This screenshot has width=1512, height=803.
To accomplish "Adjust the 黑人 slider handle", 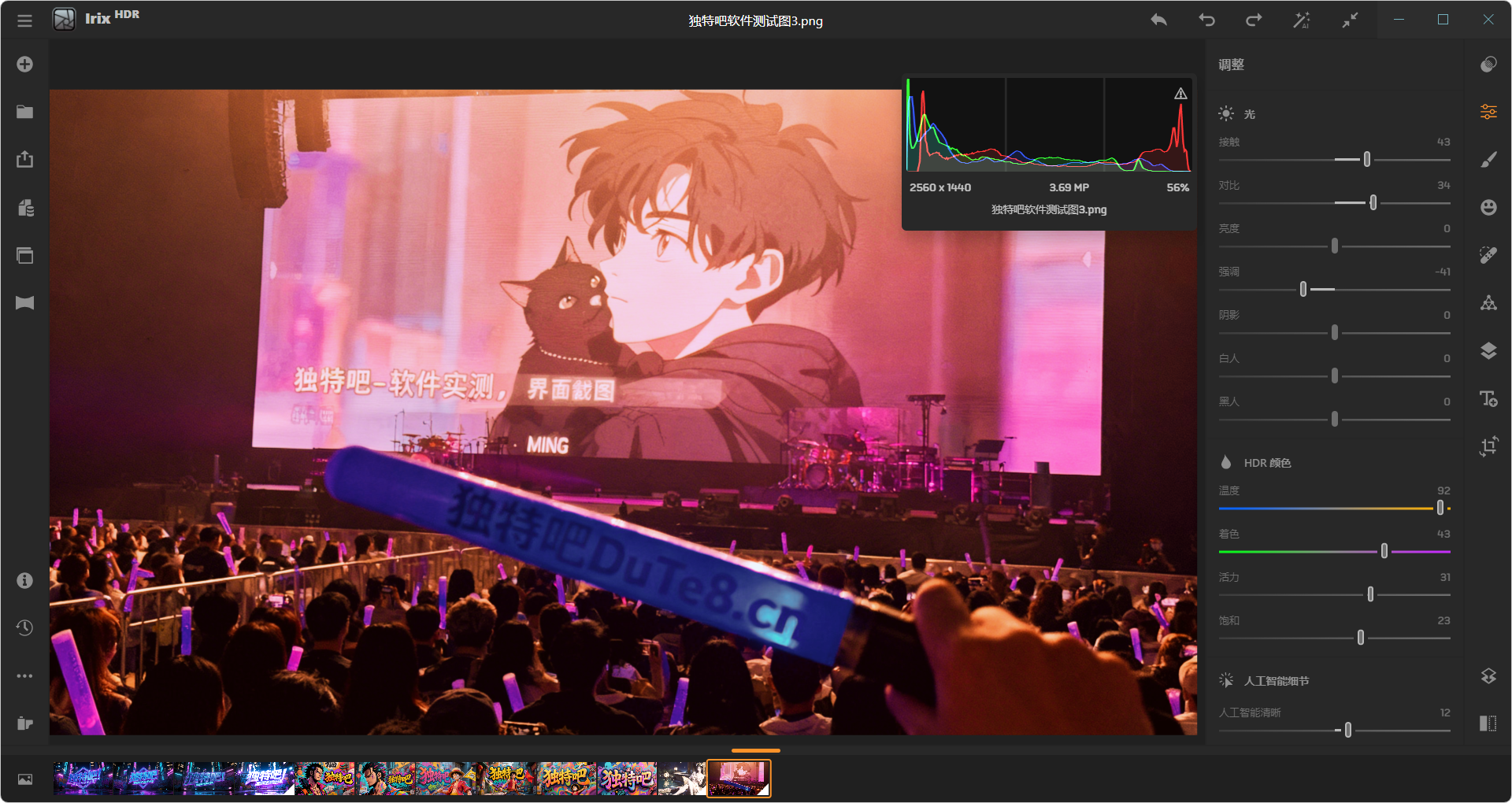I will click(1334, 419).
